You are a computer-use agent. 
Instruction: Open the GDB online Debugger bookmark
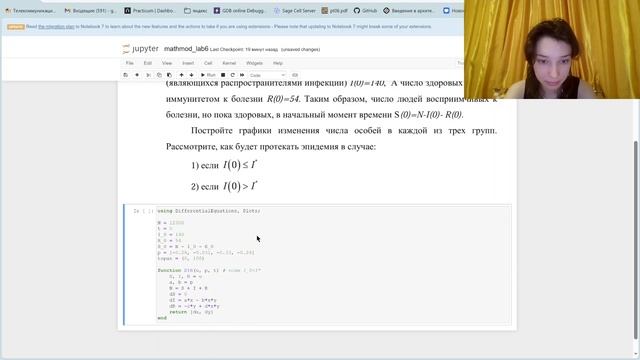coord(239,11)
